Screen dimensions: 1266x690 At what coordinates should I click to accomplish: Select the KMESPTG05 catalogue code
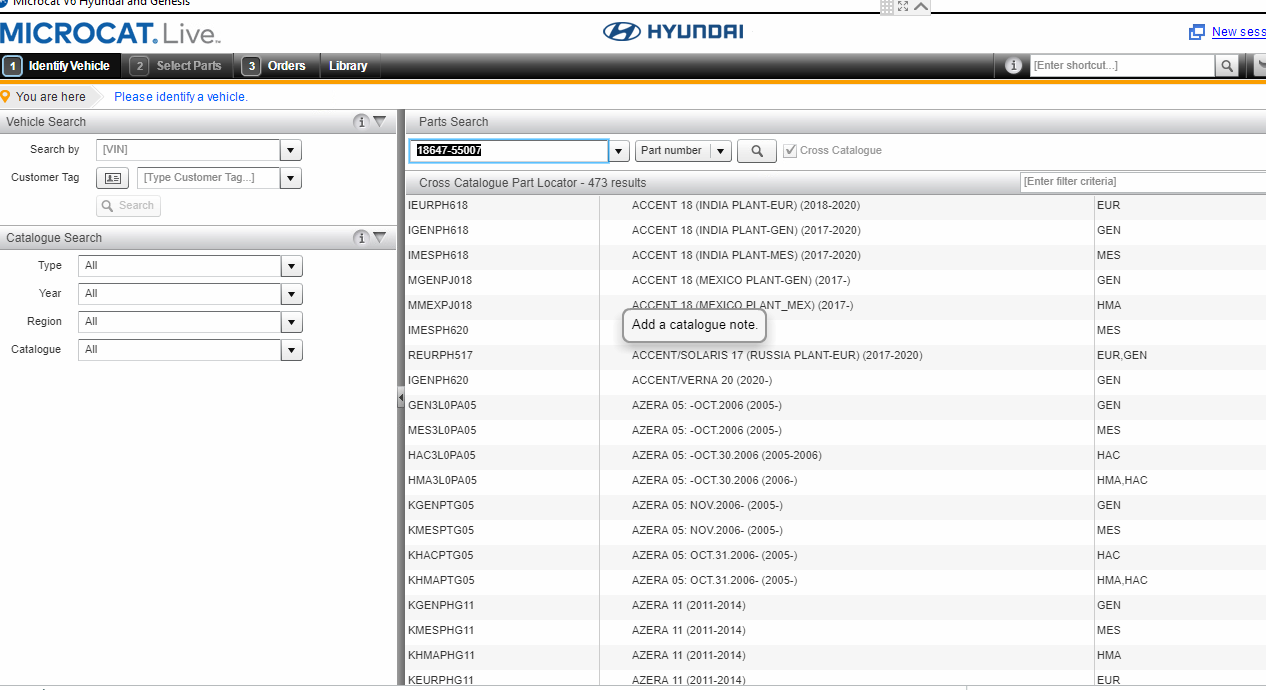coord(441,531)
